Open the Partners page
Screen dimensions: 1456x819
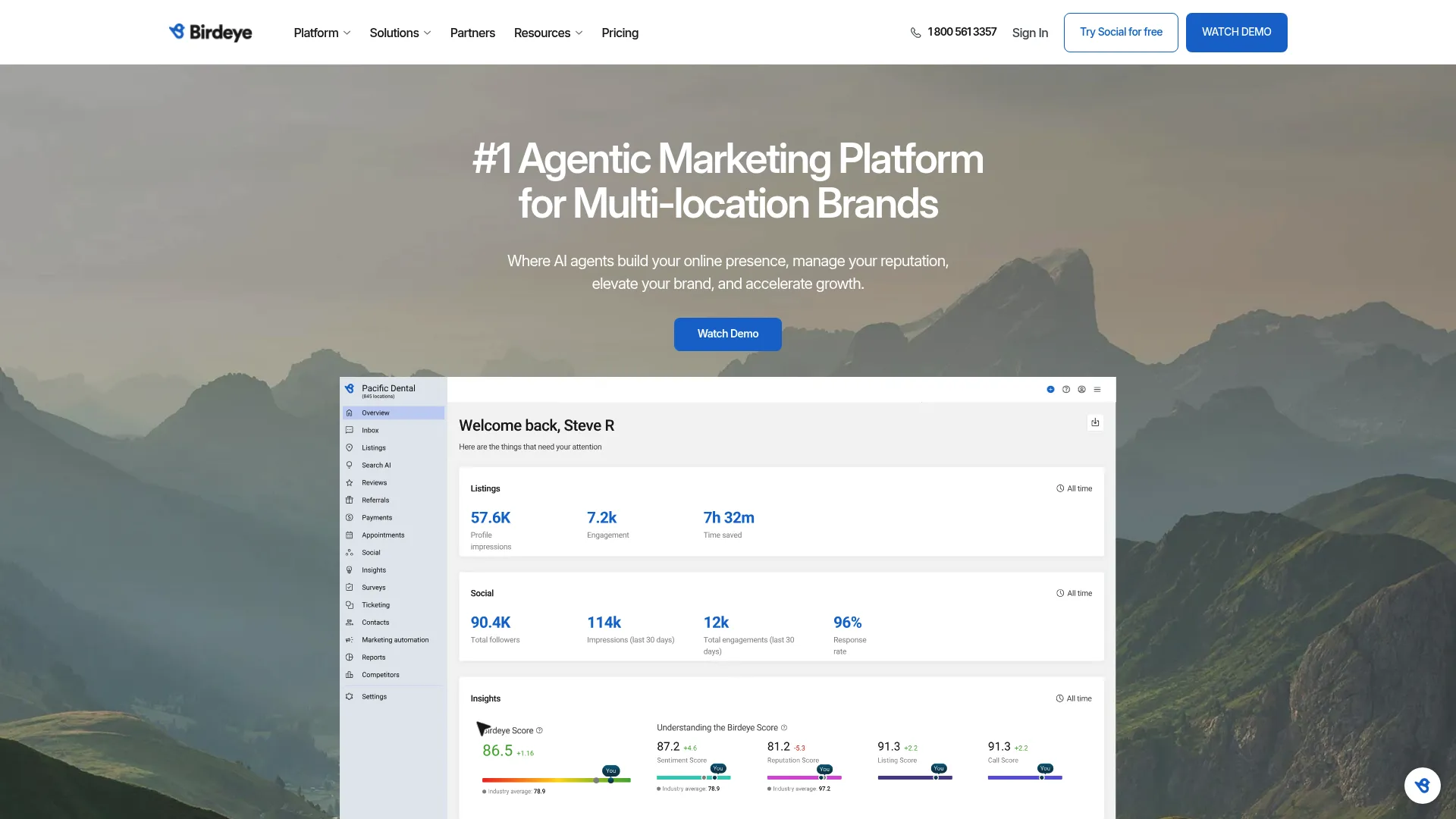point(472,33)
